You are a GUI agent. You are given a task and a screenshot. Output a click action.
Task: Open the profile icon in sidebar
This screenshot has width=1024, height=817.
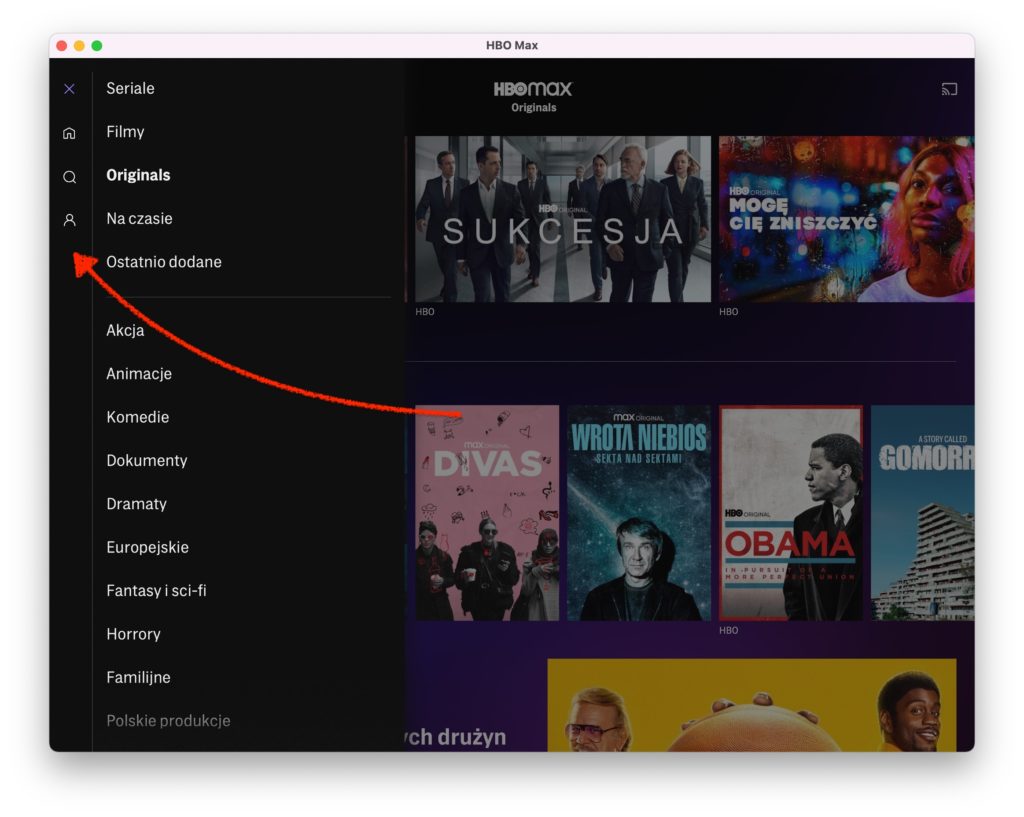(x=69, y=220)
